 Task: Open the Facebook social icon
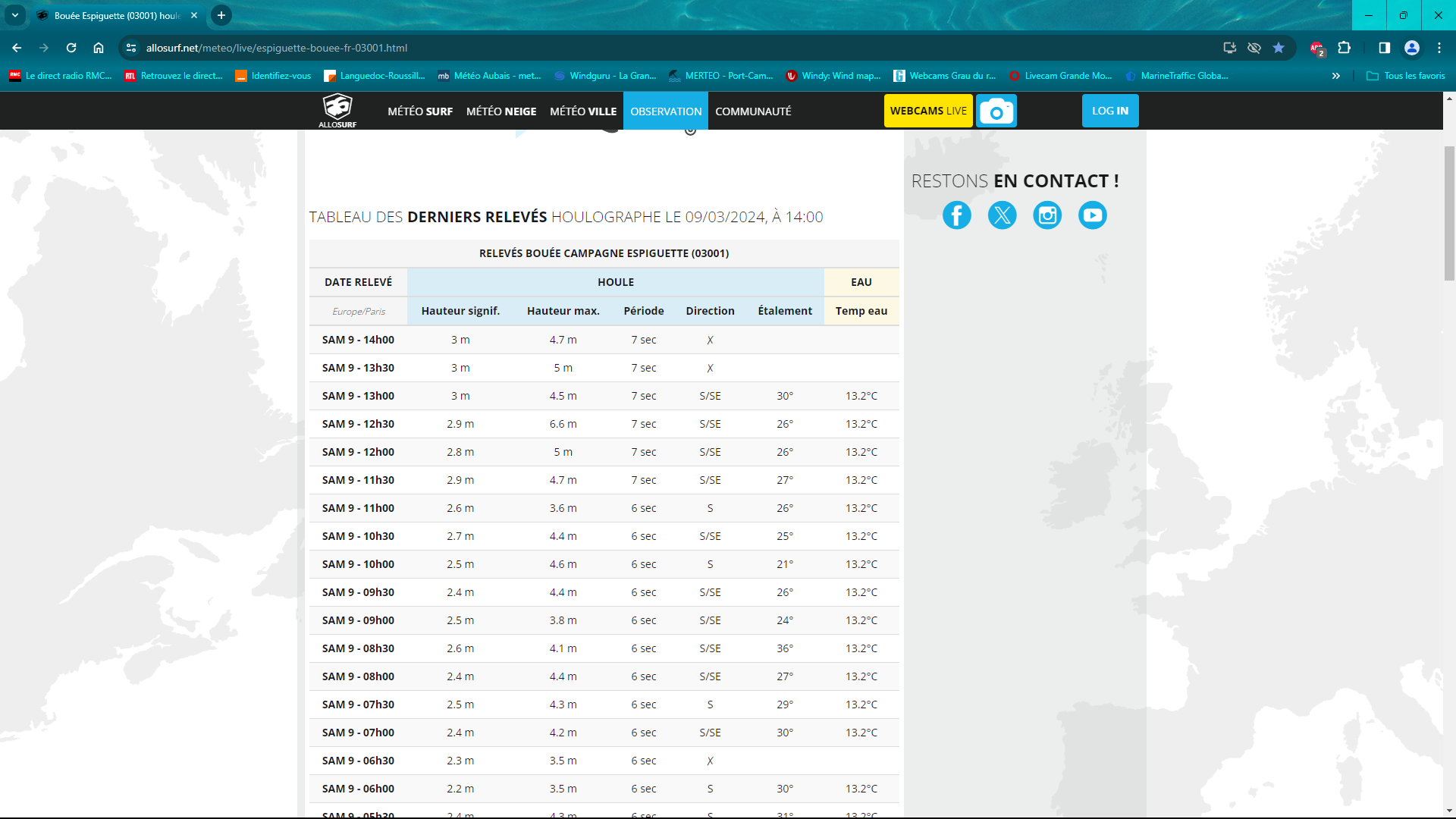point(956,215)
